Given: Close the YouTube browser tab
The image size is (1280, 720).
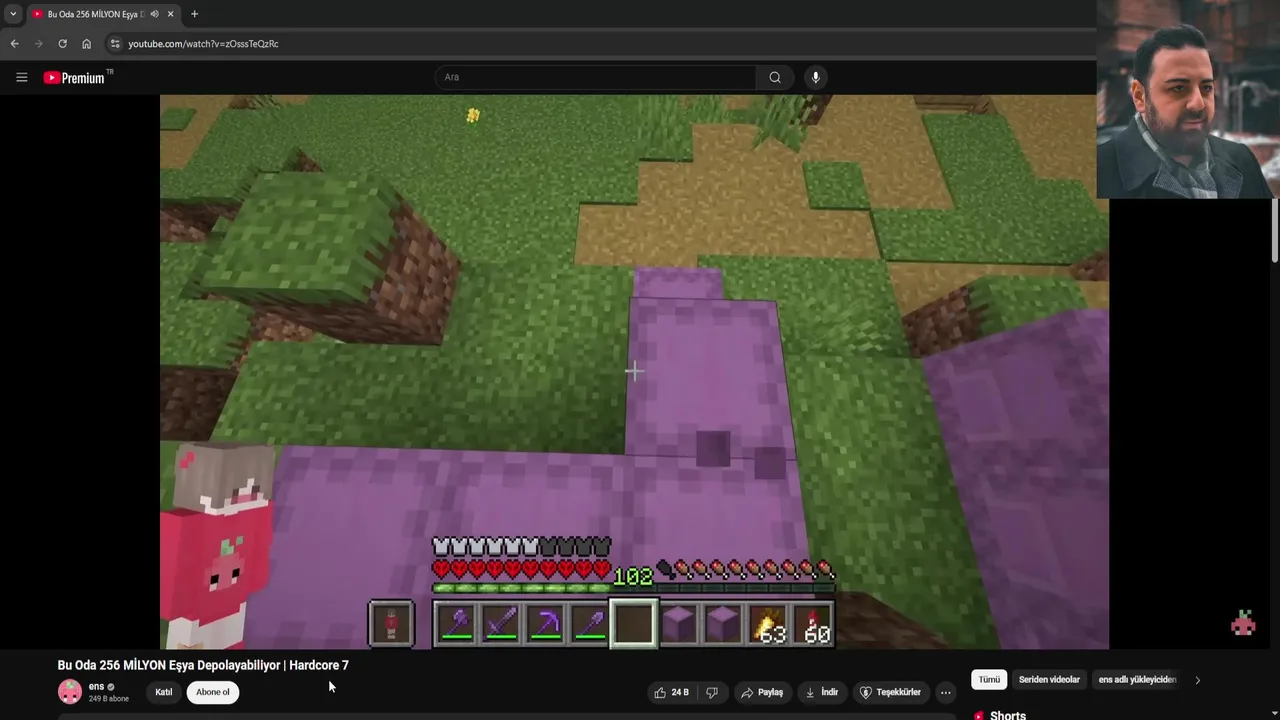Looking at the screenshot, I should pyautogui.click(x=170, y=14).
